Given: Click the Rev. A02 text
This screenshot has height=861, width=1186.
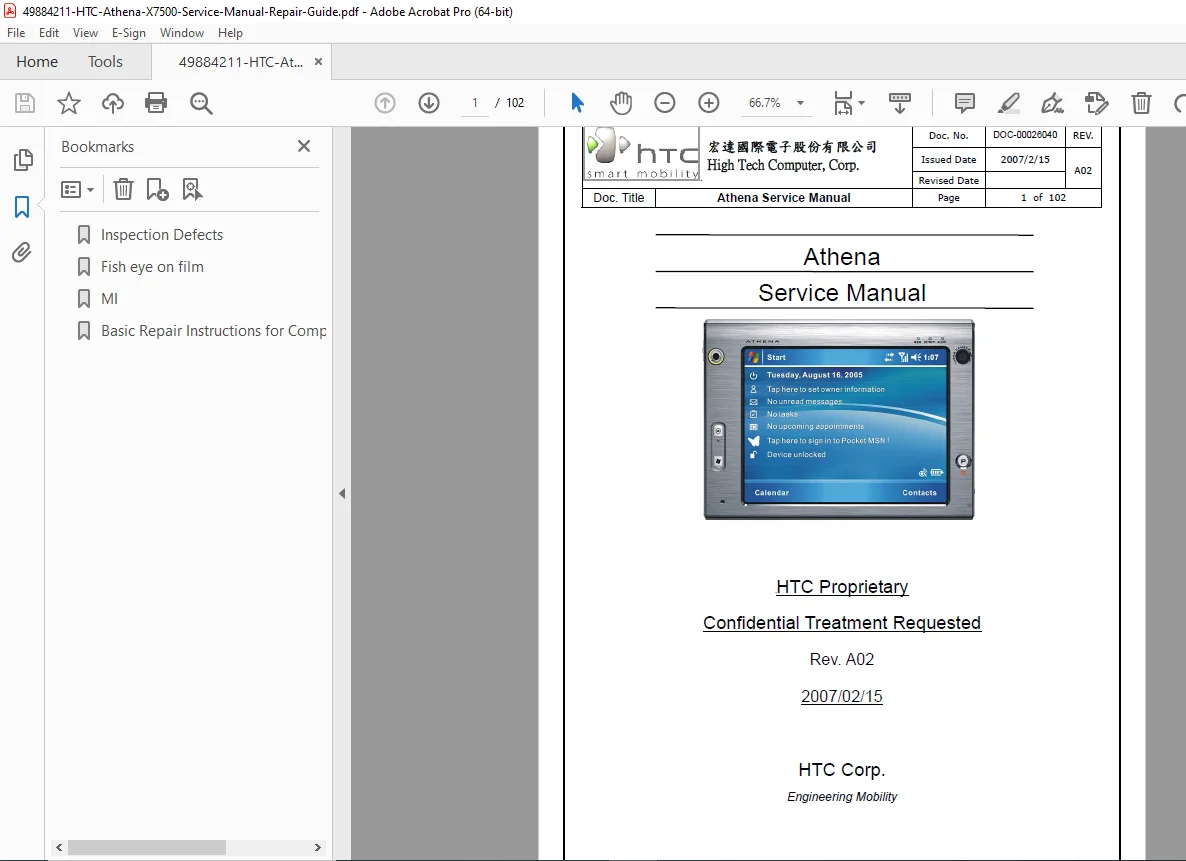Looking at the screenshot, I should pos(842,660).
